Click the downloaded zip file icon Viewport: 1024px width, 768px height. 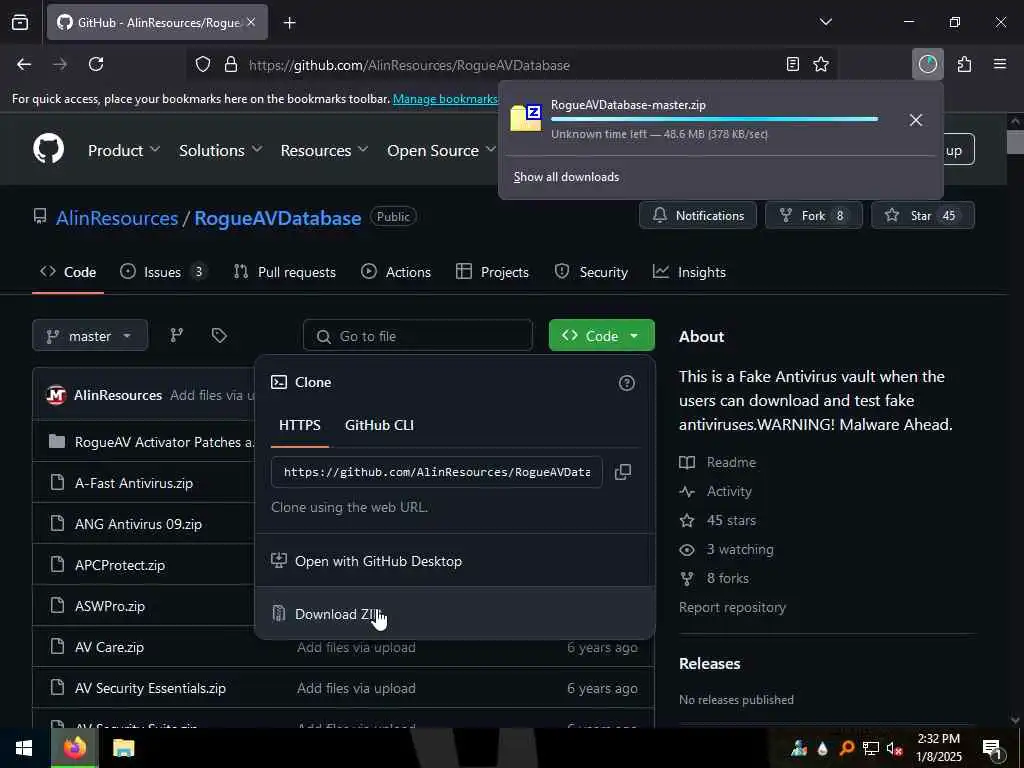point(526,118)
